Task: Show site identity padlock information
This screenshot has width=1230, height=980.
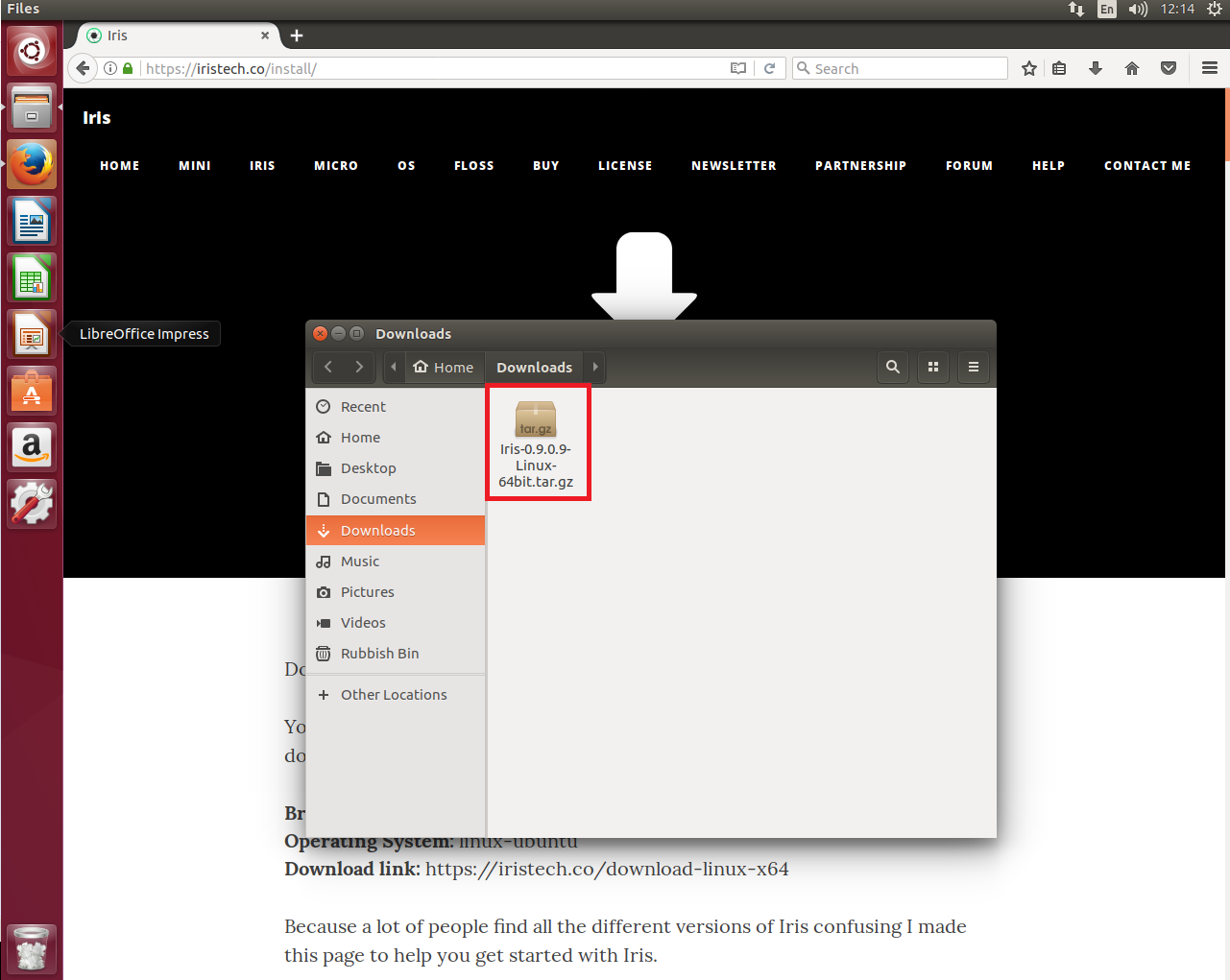Action: pyautogui.click(x=128, y=68)
